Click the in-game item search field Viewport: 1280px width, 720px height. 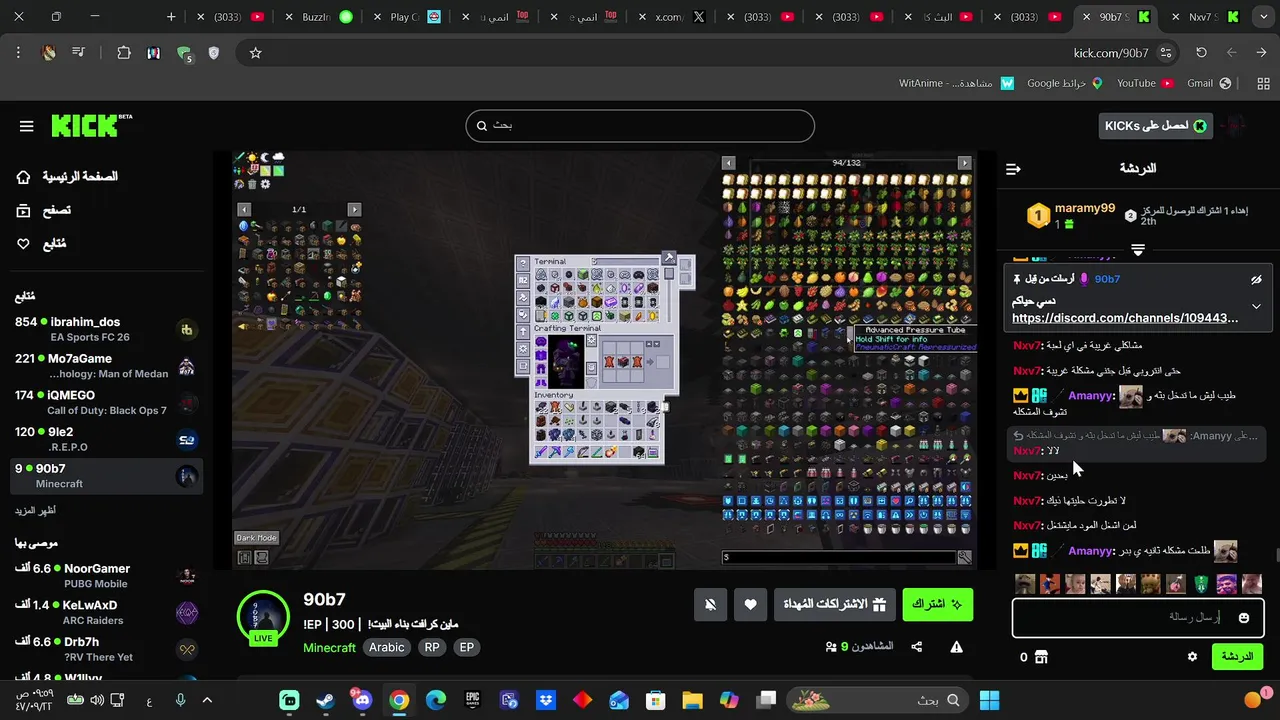[x=839, y=557]
